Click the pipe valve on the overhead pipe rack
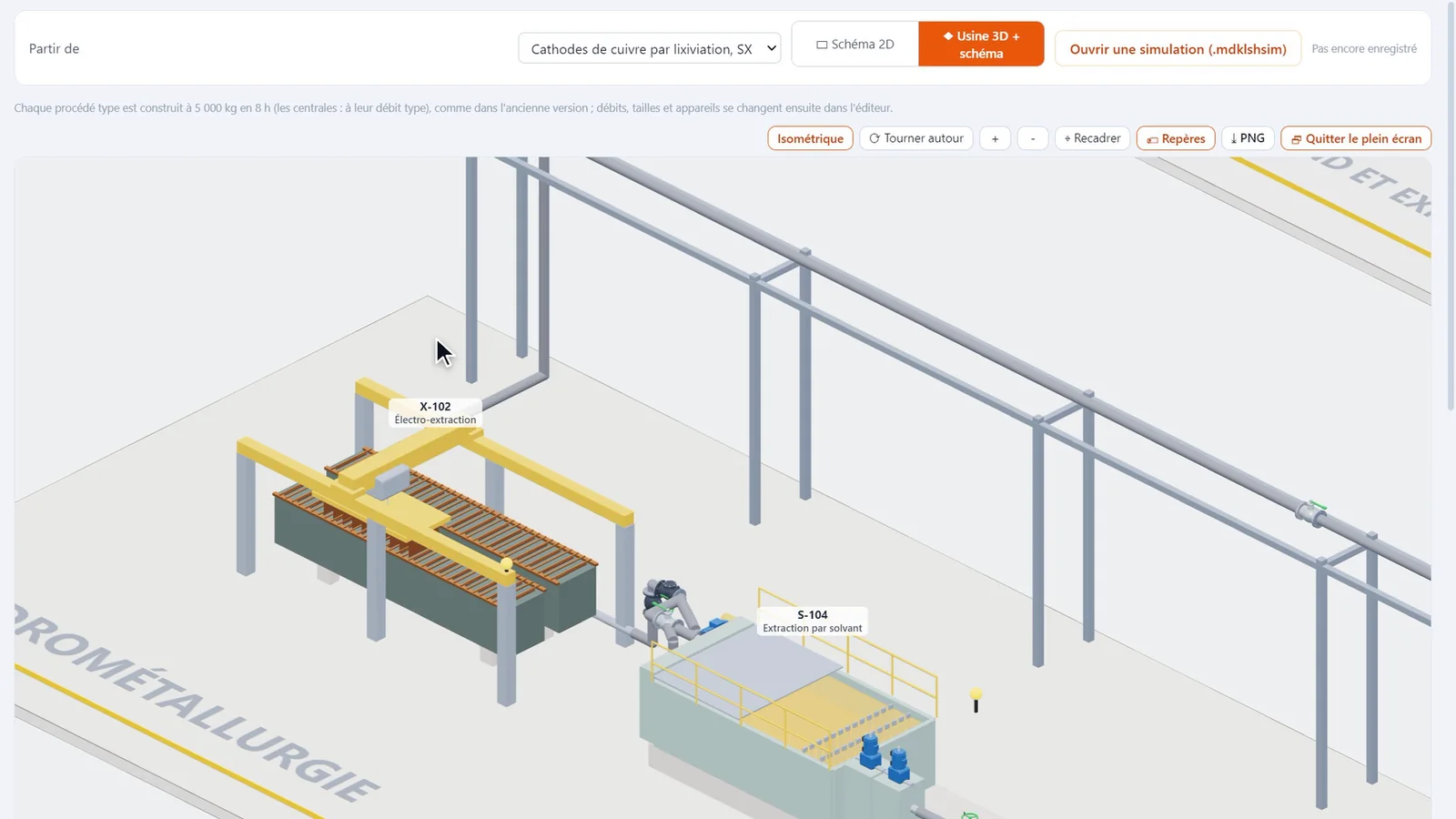This screenshot has width=1456, height=819. click(1311, 512)
